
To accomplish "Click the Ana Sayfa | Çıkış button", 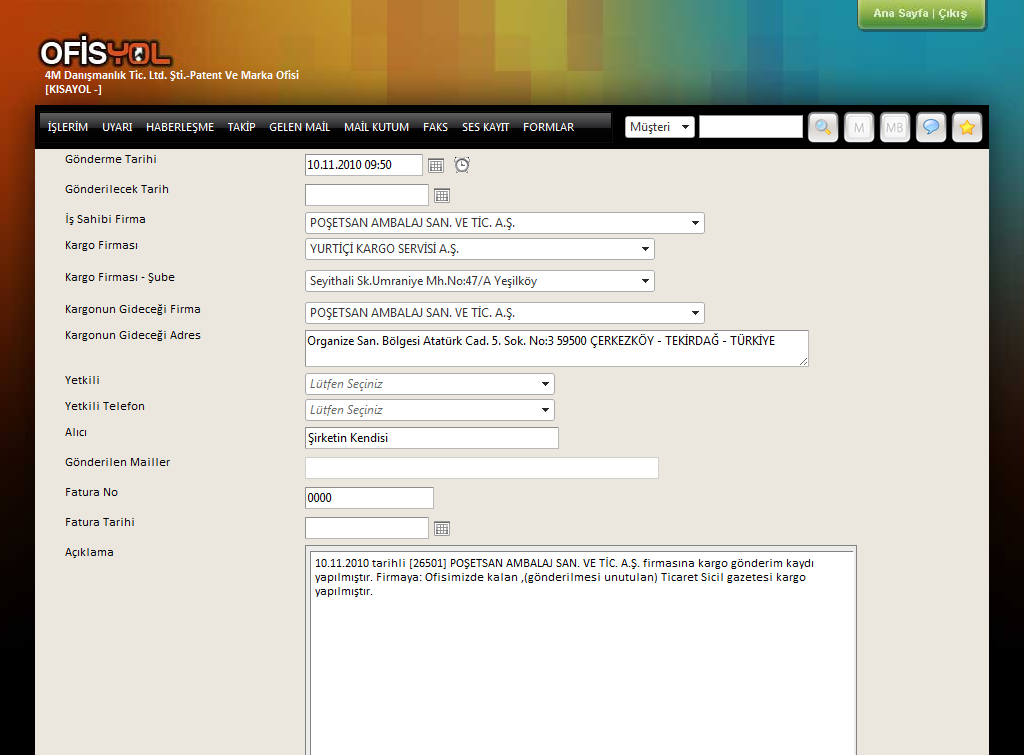I will tap(920, 14).
